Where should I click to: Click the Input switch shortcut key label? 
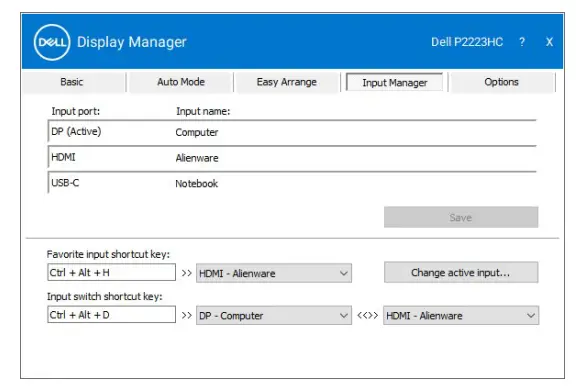[105, 296]
